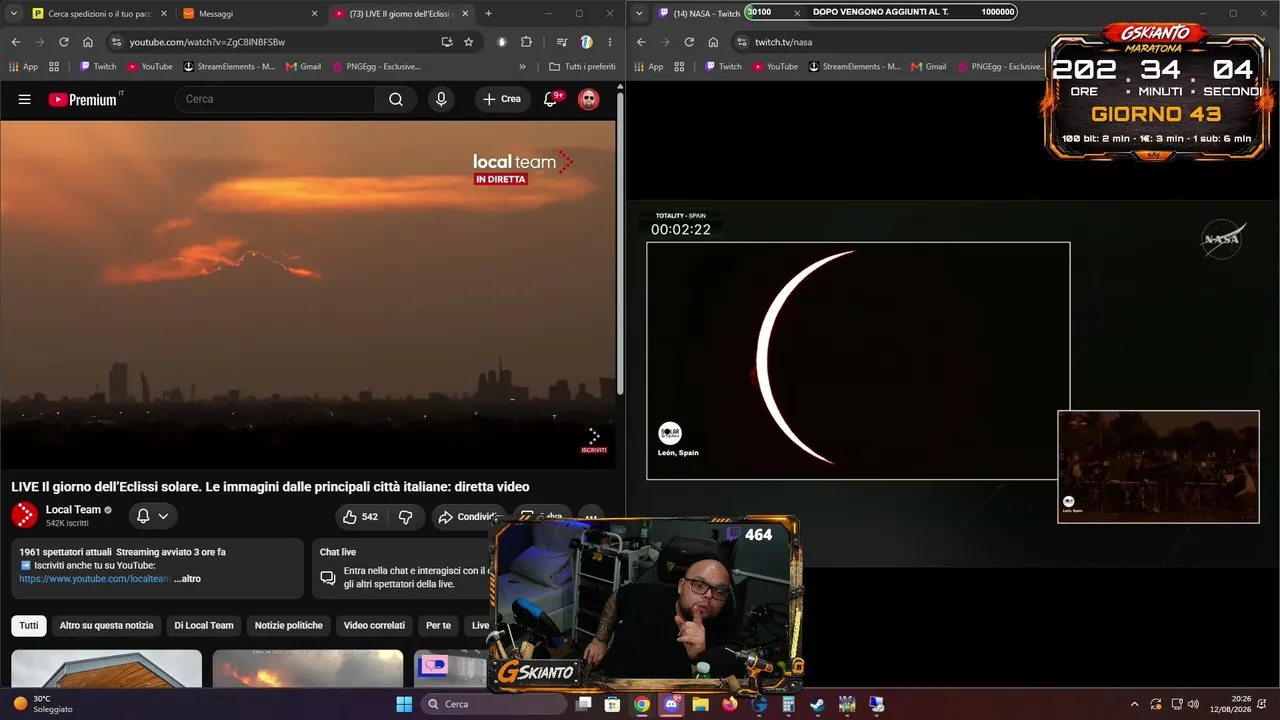
Task: Open Discord from the taskbar
Action: click(x=671, y=704)
